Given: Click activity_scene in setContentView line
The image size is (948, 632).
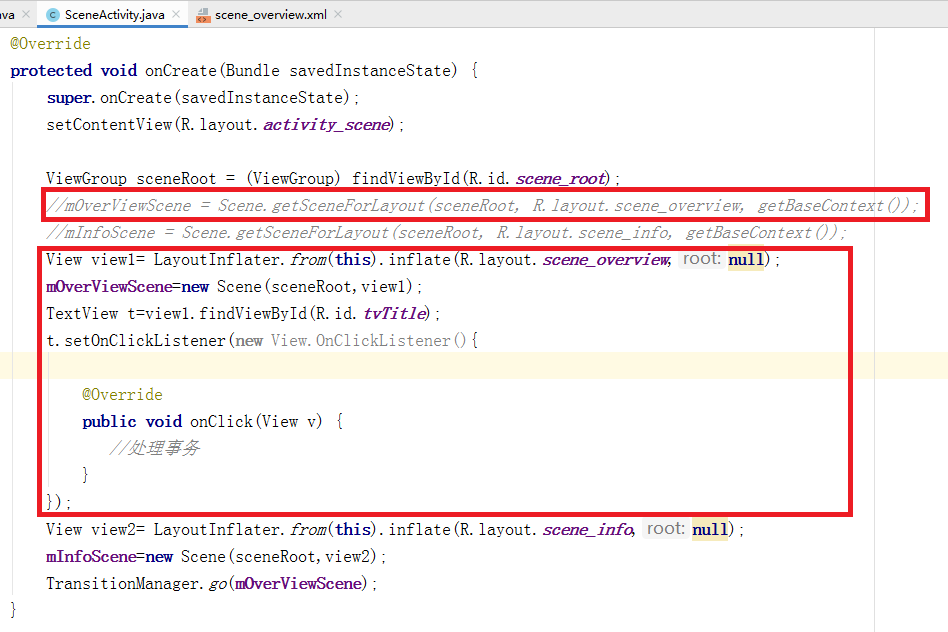Looking at the screenshot, I should coord(327,125).
